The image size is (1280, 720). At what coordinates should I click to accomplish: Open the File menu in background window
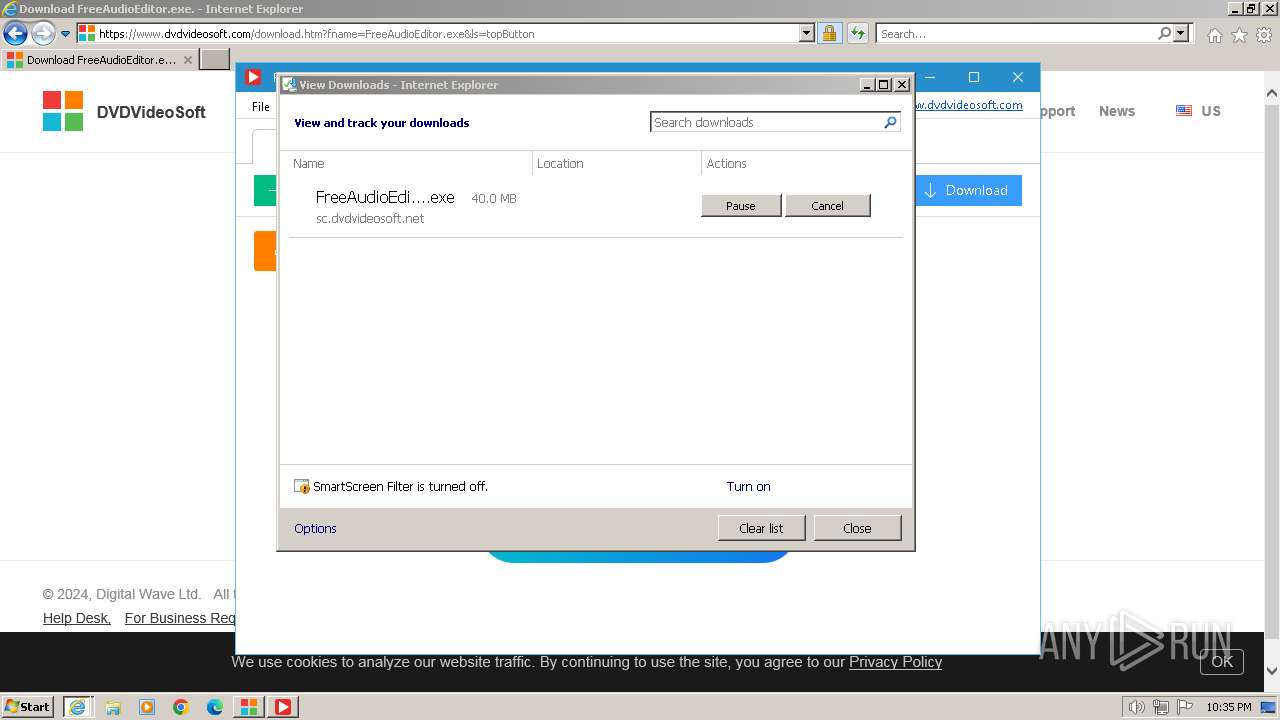(x=260, y=106)
